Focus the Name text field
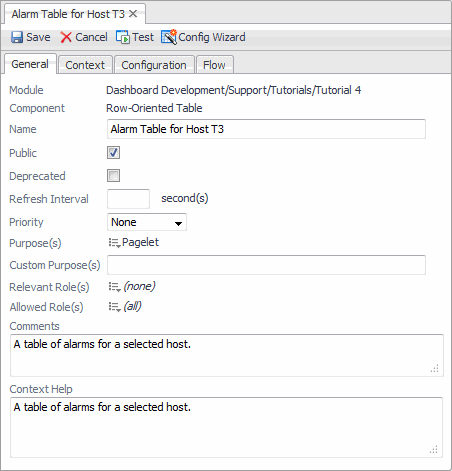 click(x=266, y=129)
